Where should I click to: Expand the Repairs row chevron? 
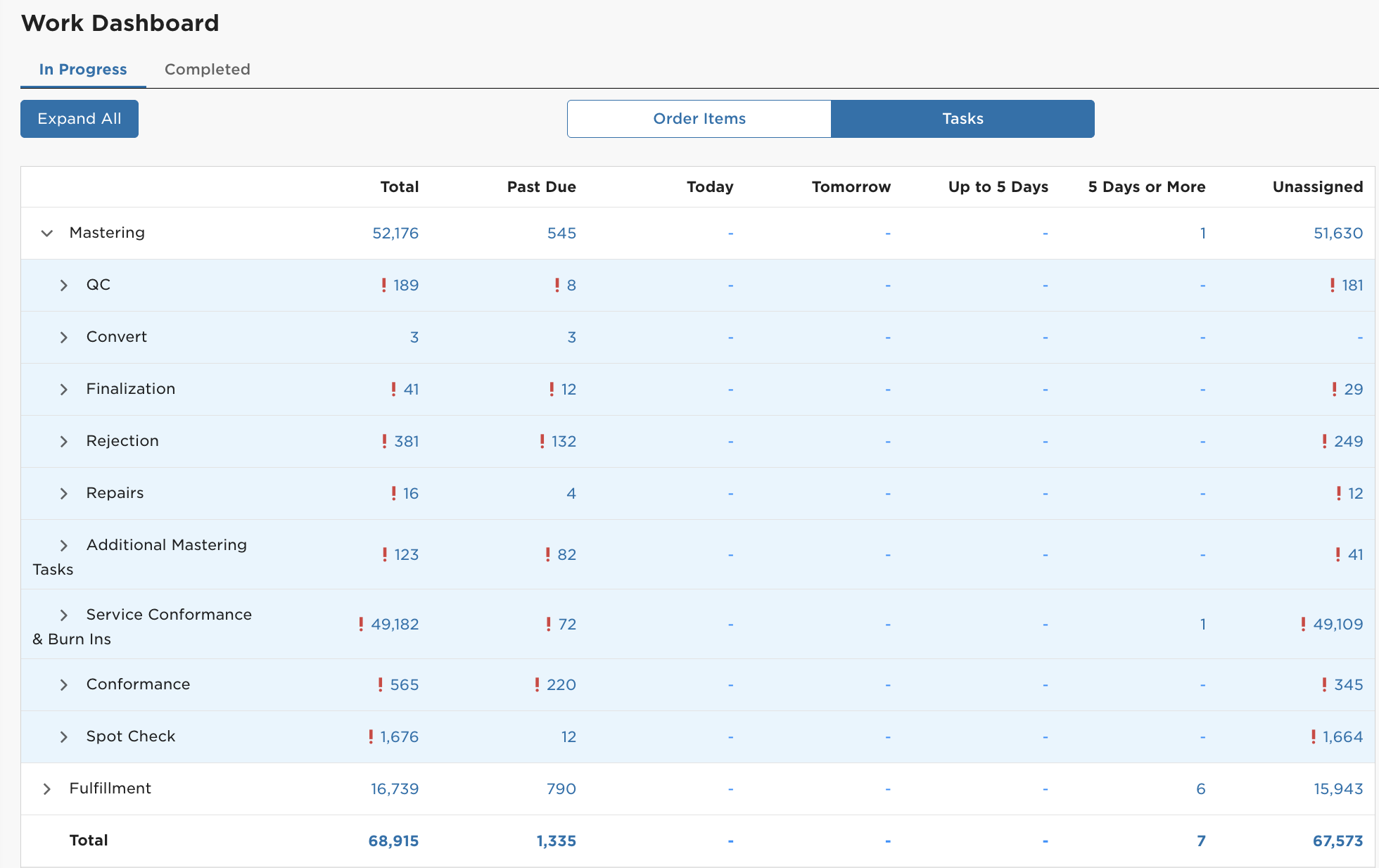click(x=63, y=493)
